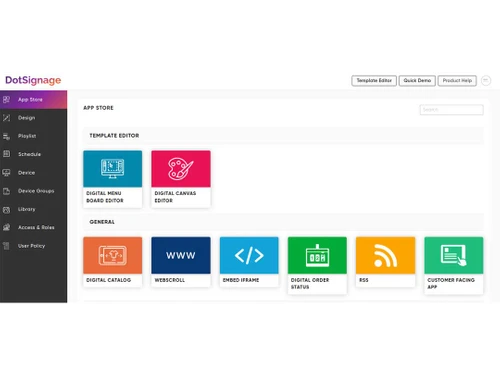This screenshot has width=500, height=375.
Task: Click the Access & Roles icon in sidebar
Action: coord(6,227)
